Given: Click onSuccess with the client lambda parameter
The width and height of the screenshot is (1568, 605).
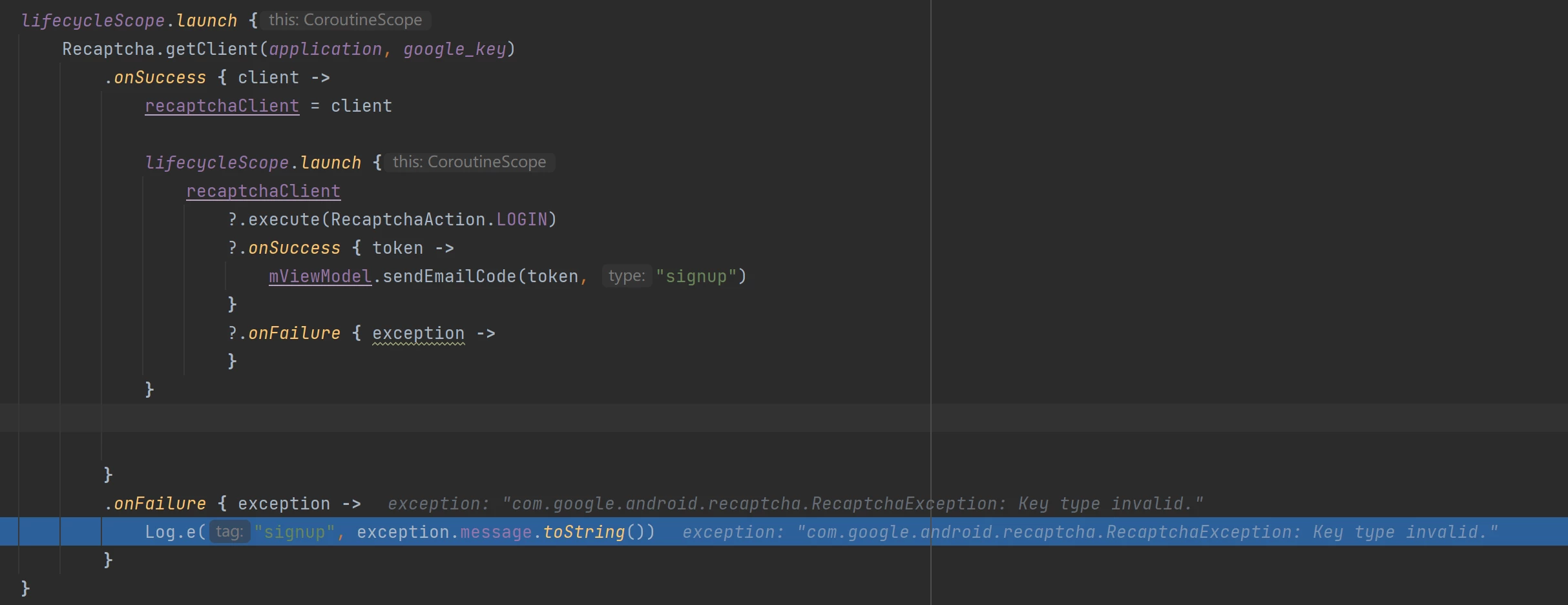Looking at the screenshot, I should [x=160, y=77].
